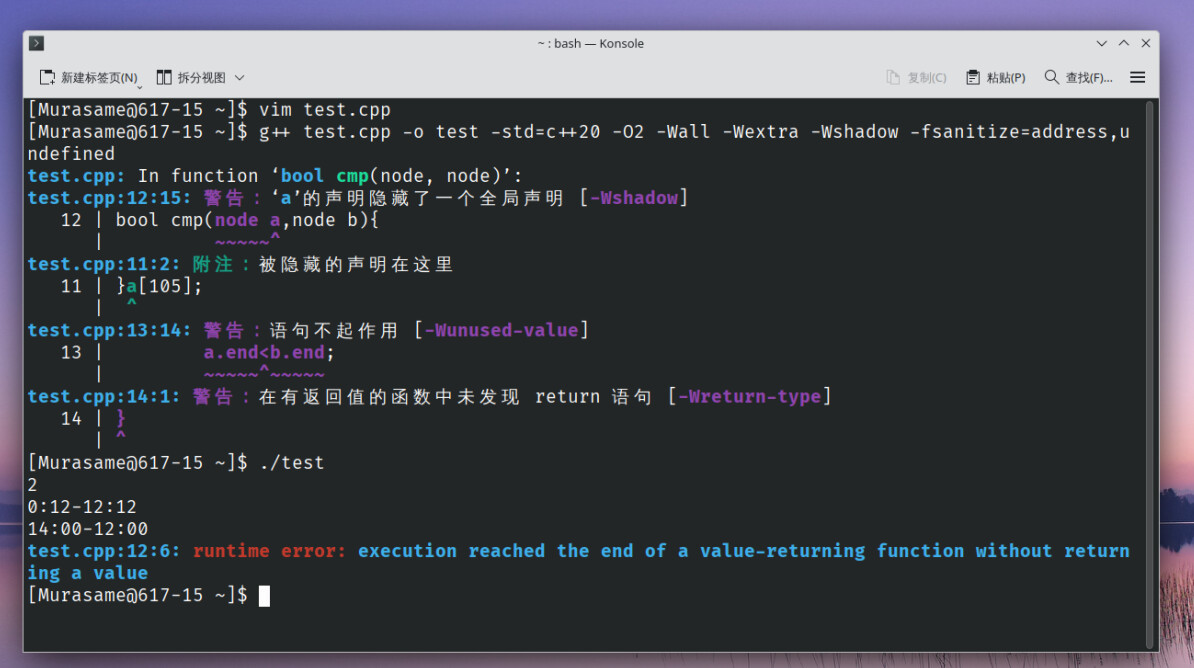Click the 'test.cpp:12:6:' runtime error location

pos(104,551)
